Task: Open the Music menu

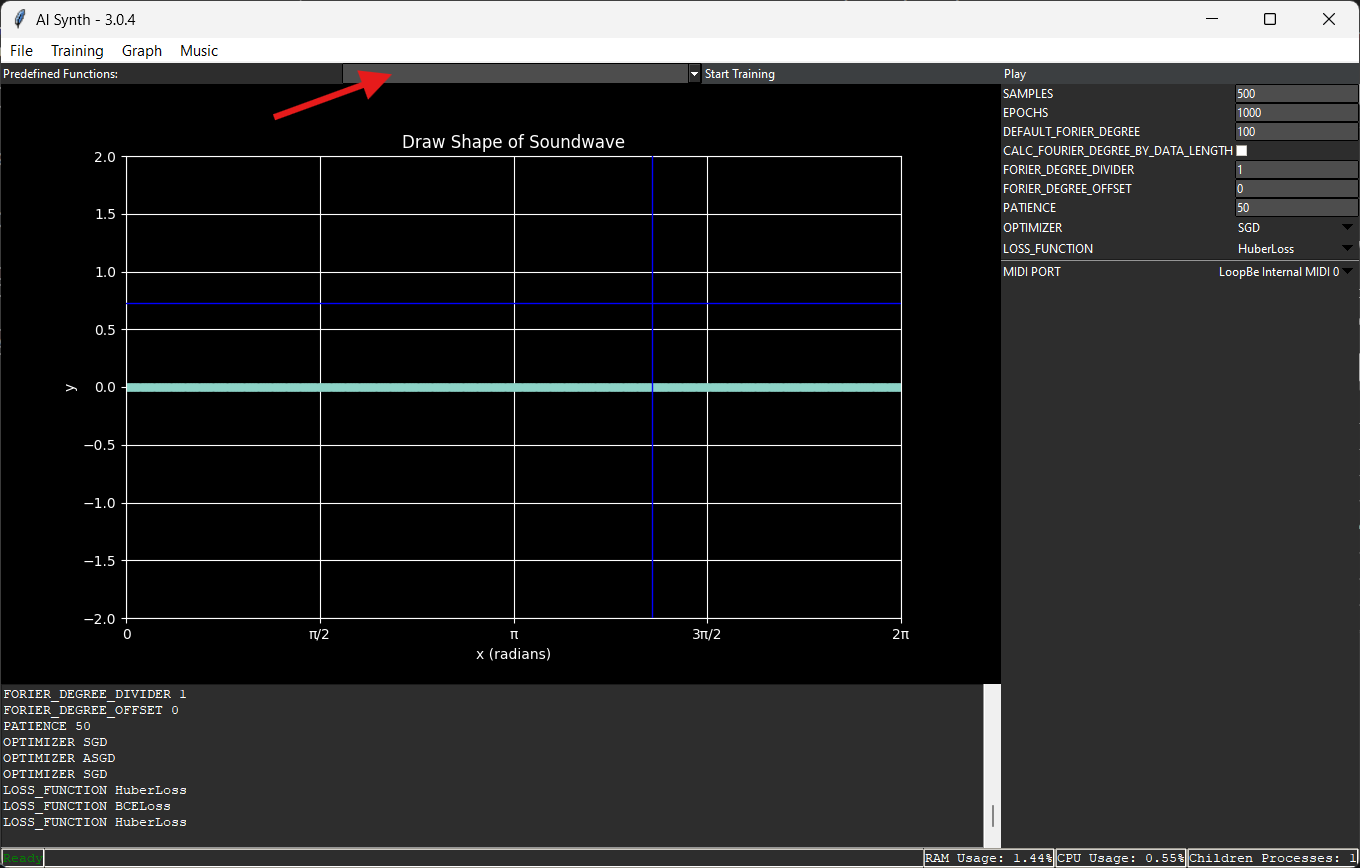Action: click(199, 51)
